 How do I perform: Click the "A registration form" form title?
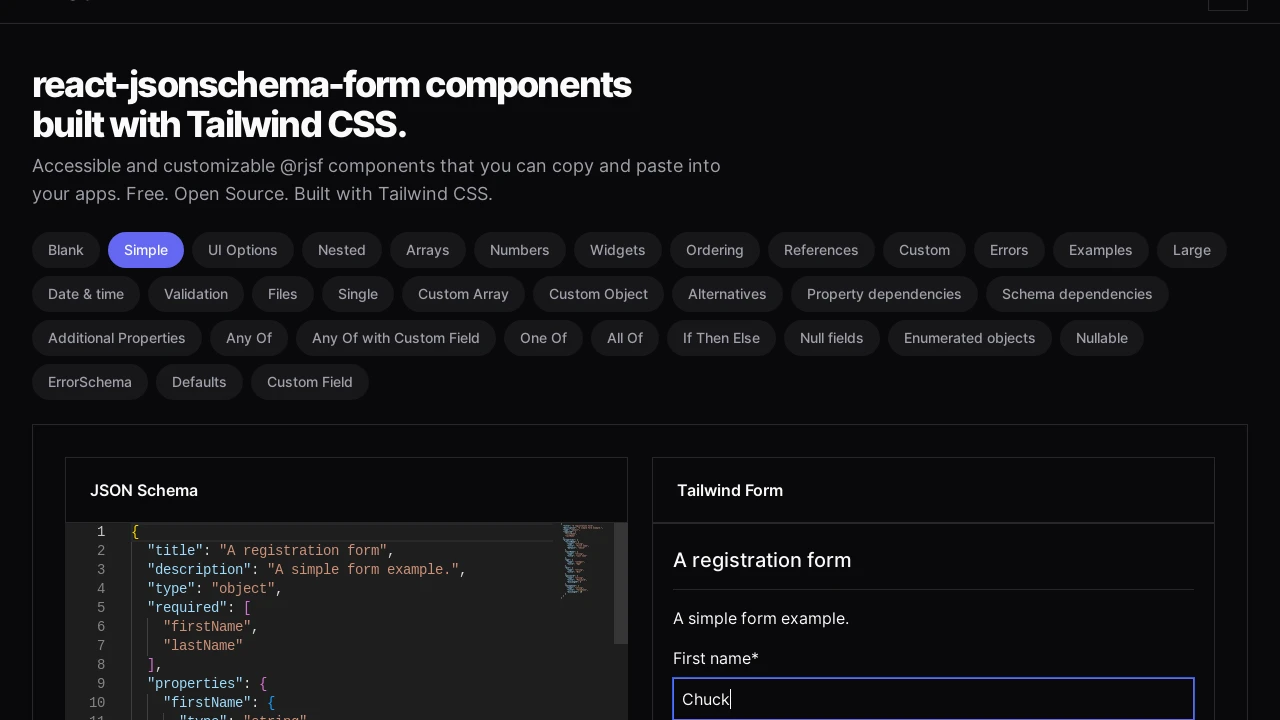click(762, 560)
